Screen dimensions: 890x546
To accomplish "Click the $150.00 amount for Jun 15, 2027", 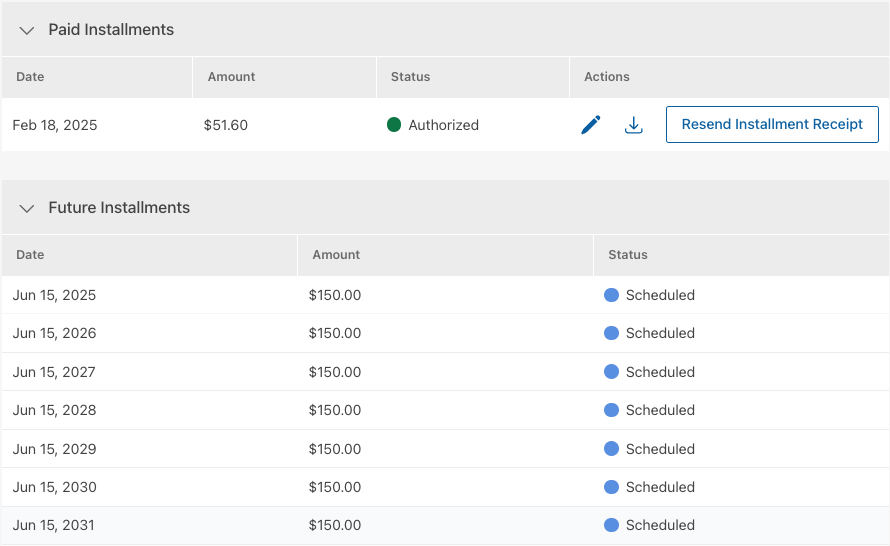I will 335,372.
